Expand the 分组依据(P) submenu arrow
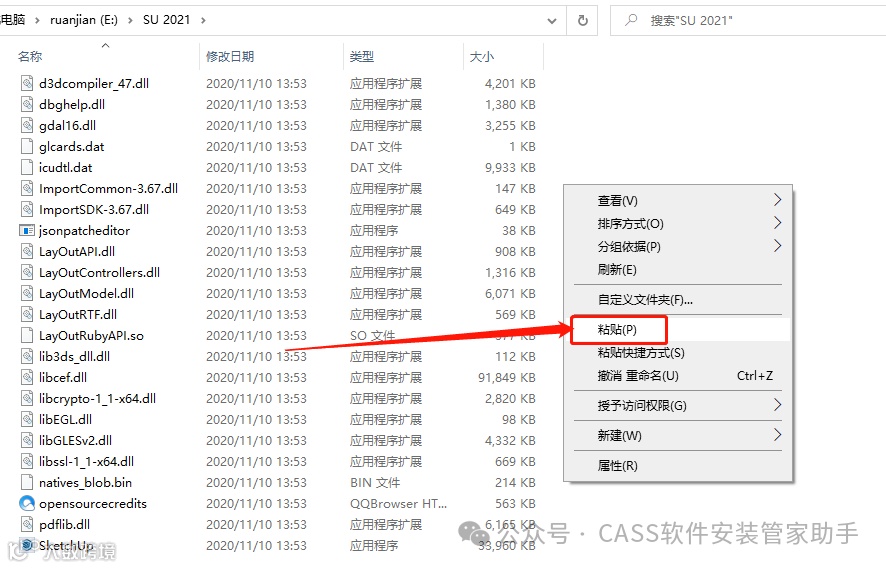 (778, 246)
